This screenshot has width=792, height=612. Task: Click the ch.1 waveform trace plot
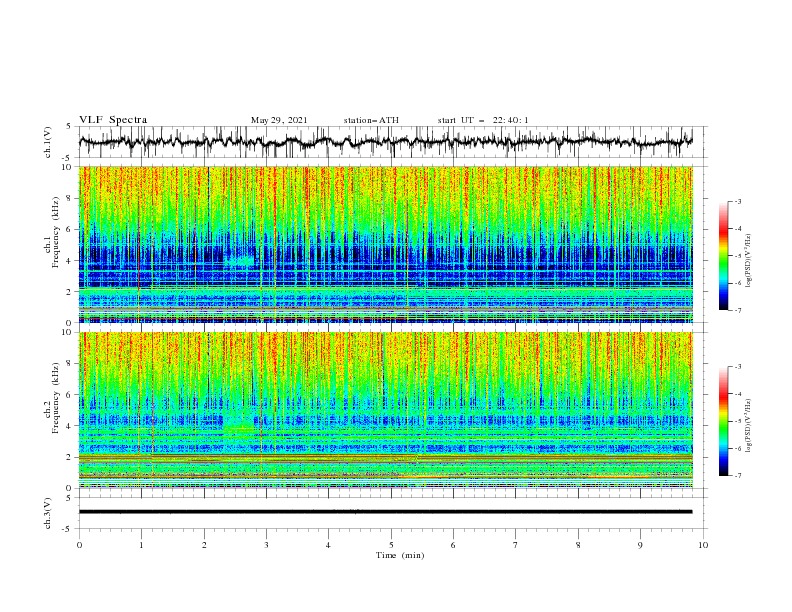click(385, 142)
